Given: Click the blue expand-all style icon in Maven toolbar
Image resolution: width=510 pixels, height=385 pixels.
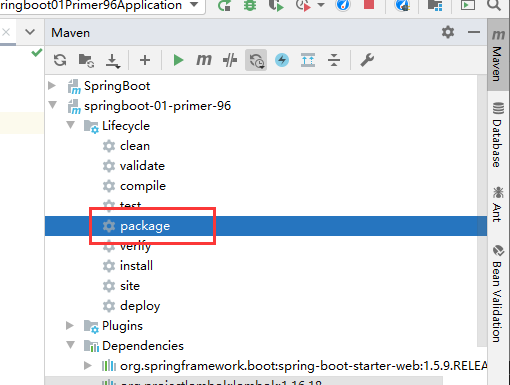Looking at the screenshot, I should point(308,60).
